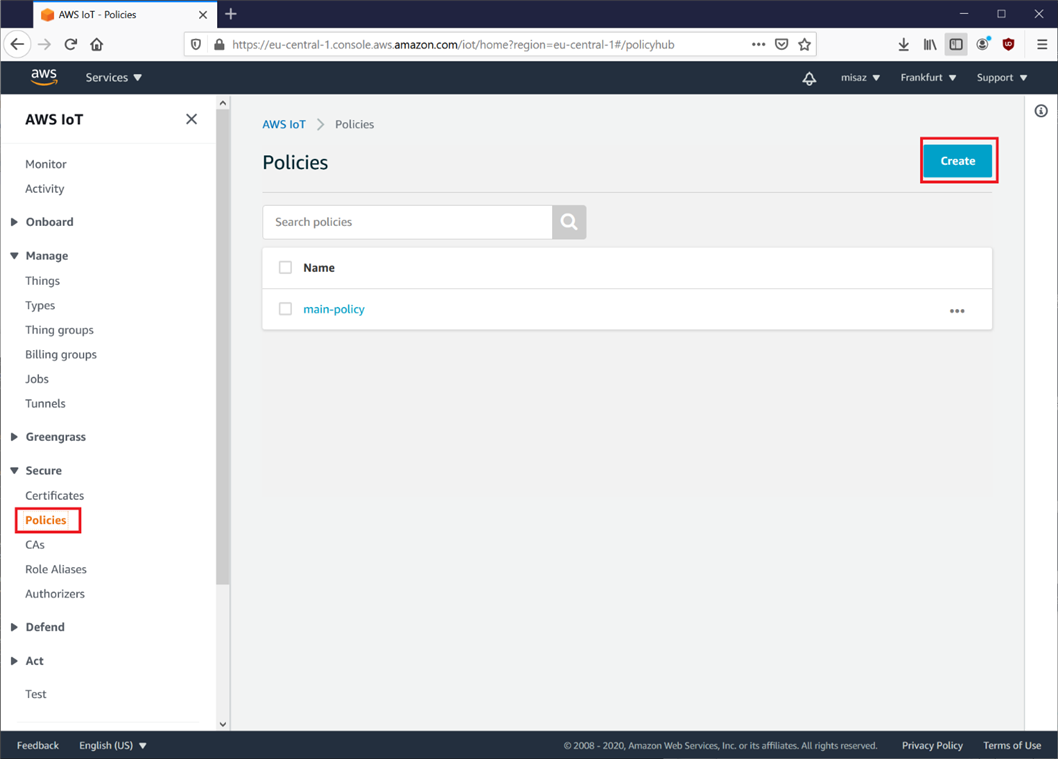Tick the checkbox for main-policy
This screenshot has width=1058, height=759.
pyautogui.click(x=285, y=309)
